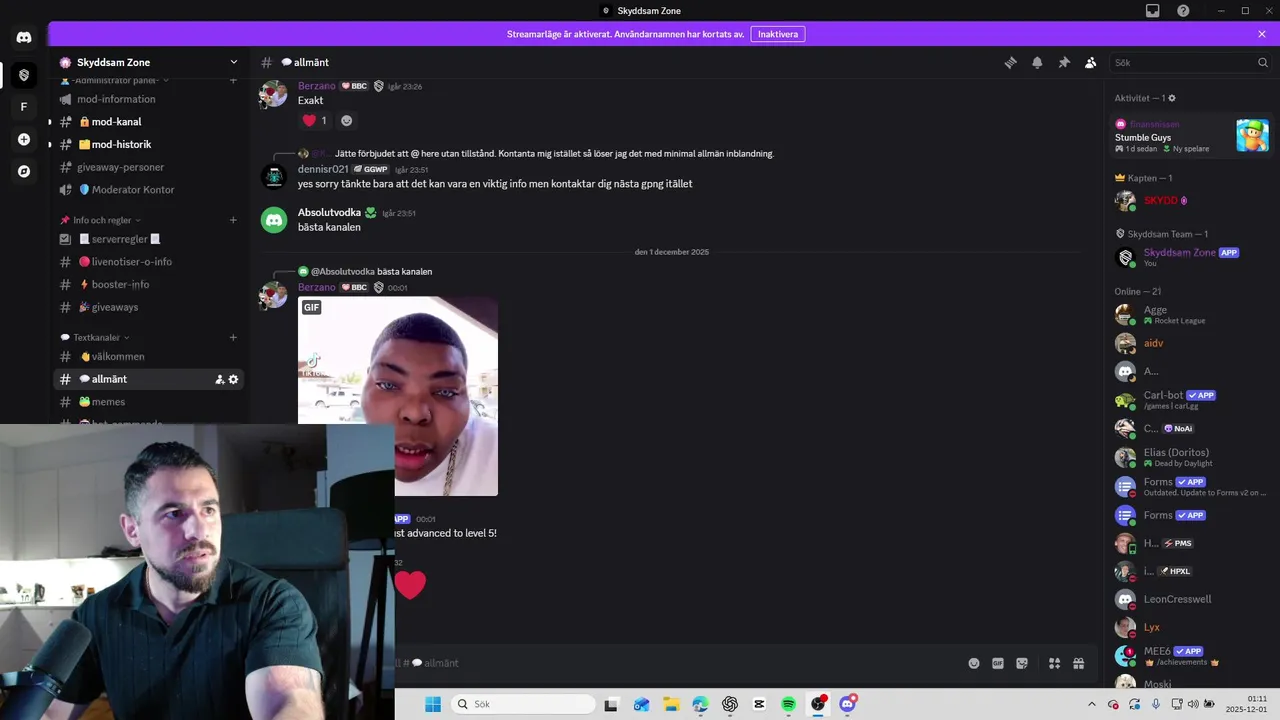Viewport: 1280px width, 720px height.
Task: Open Discover servers compass icon
Action: 24,171
